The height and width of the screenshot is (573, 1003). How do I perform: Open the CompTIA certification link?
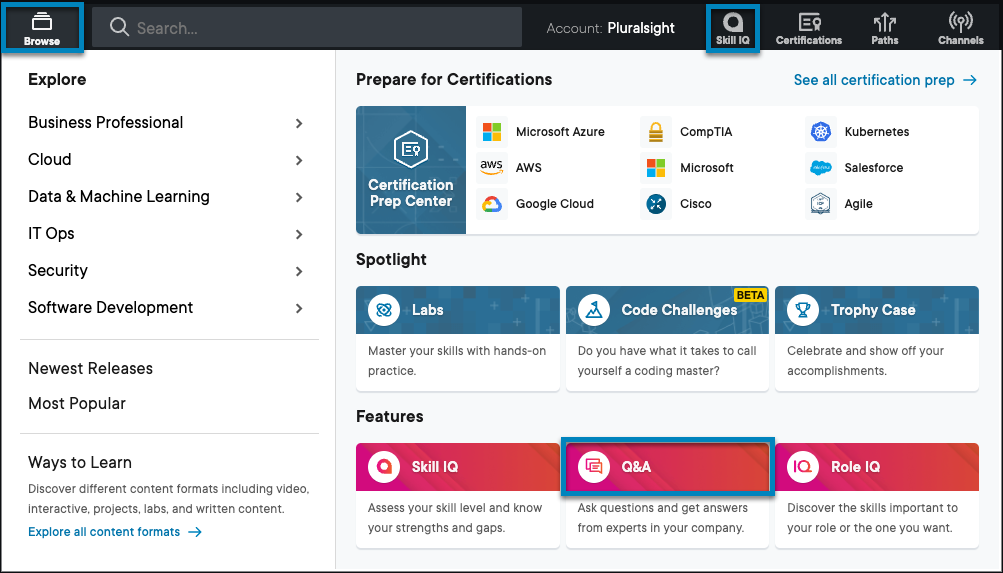706,132
